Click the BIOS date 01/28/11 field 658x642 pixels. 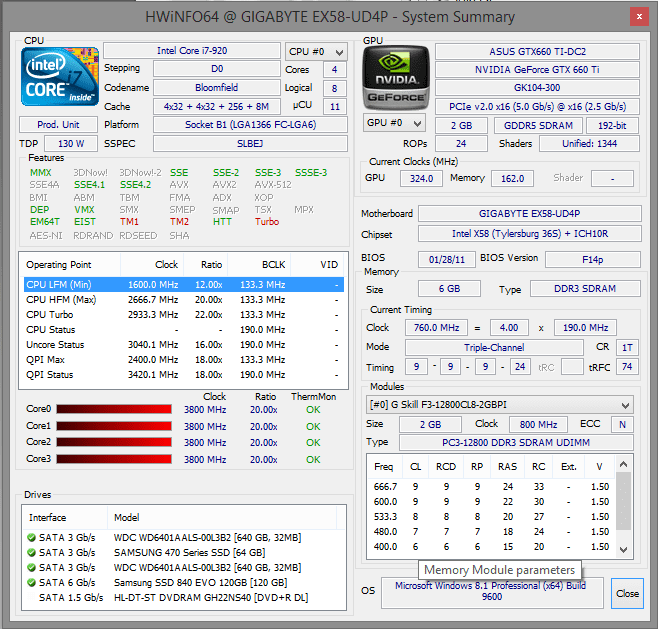(x=446, y=259)
